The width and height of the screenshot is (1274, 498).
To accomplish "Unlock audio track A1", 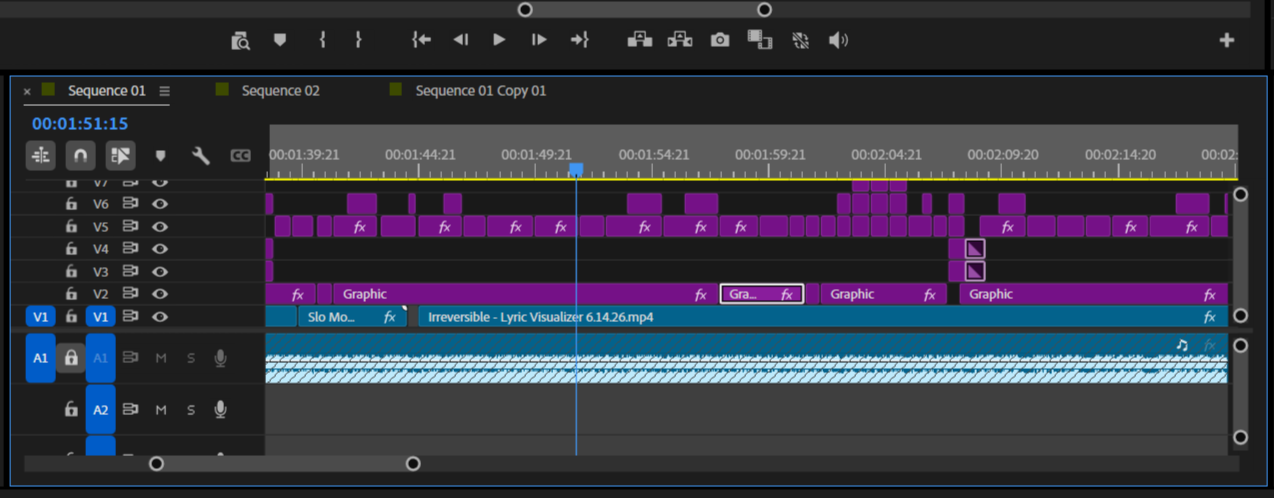I will coord(71,357).
